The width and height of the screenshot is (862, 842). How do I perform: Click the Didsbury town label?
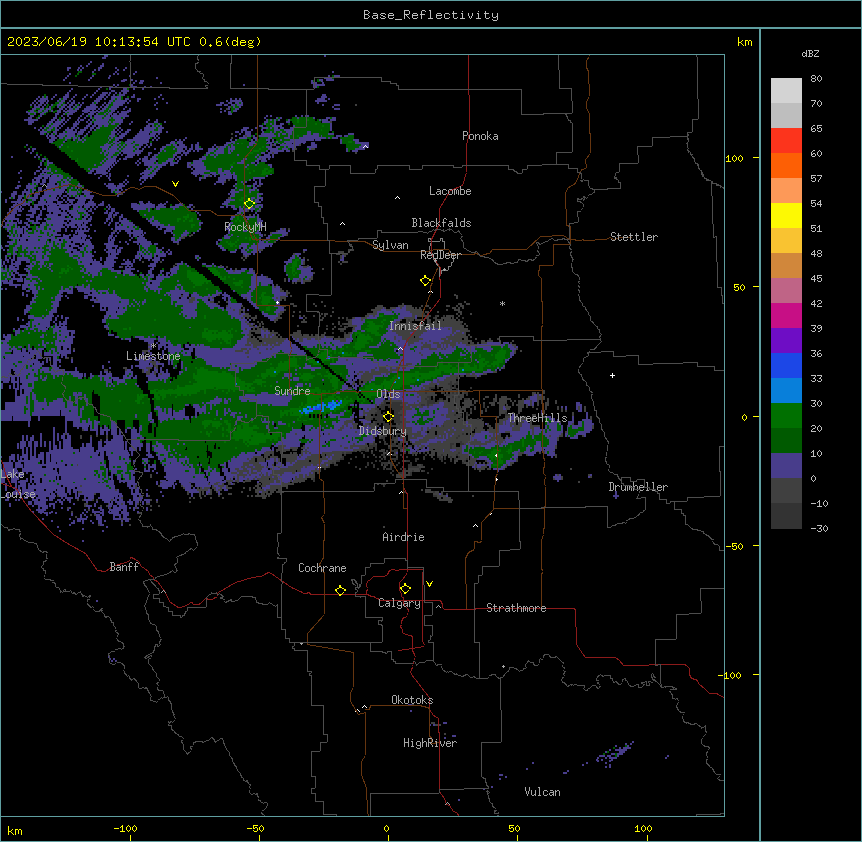(x=383, y=431)
